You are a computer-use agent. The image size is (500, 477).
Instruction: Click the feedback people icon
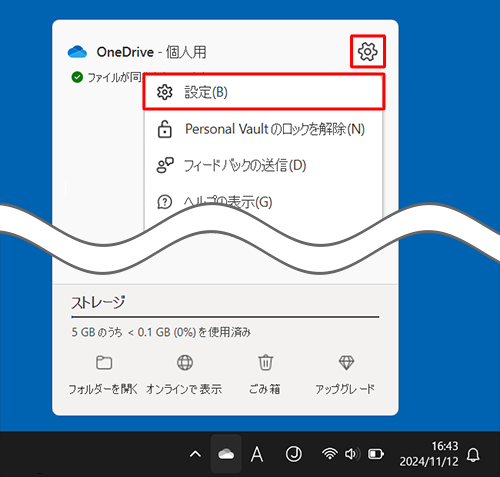click(165, 165)
